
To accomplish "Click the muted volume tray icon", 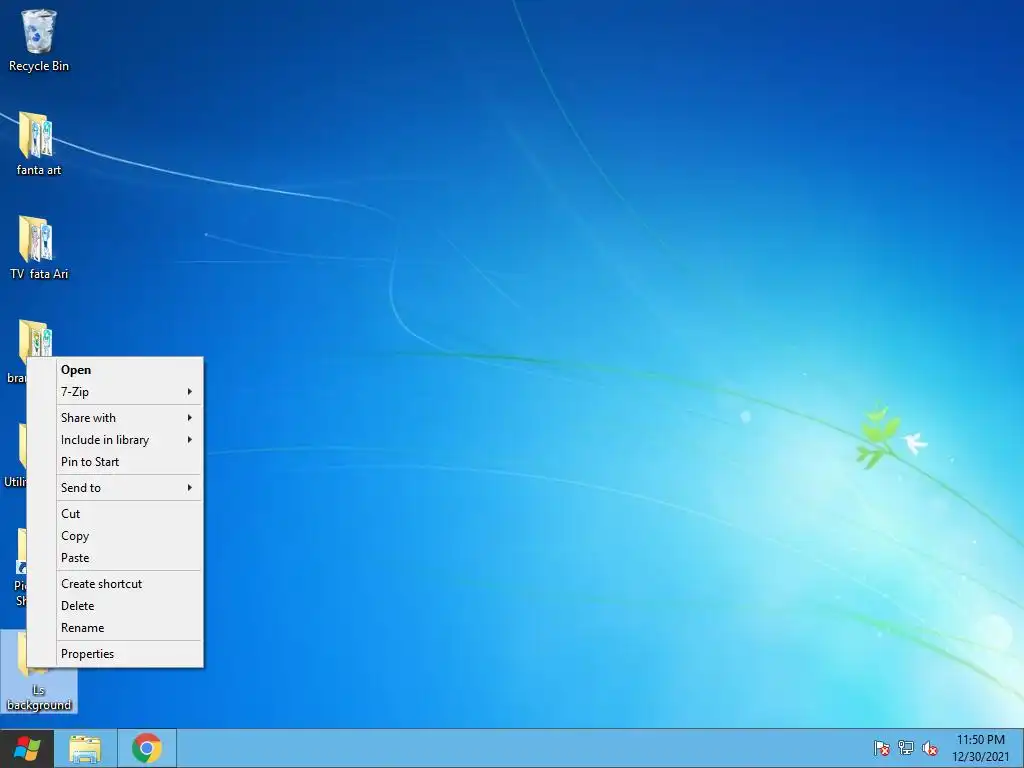I will (930, 748).
